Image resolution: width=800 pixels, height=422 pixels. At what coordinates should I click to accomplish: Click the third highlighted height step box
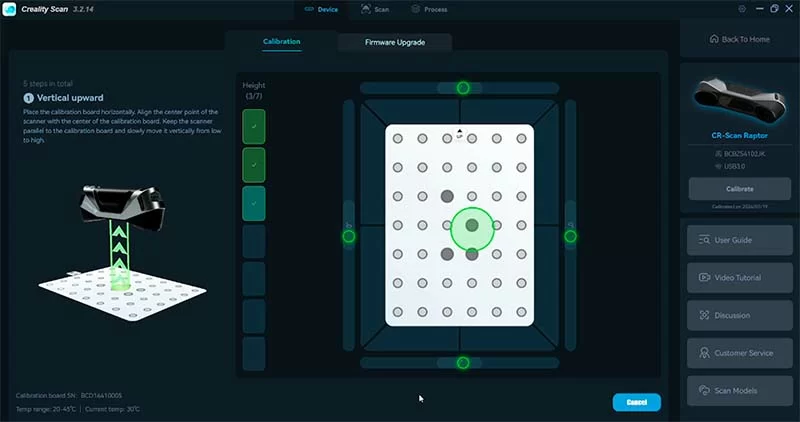pos(254,203)
